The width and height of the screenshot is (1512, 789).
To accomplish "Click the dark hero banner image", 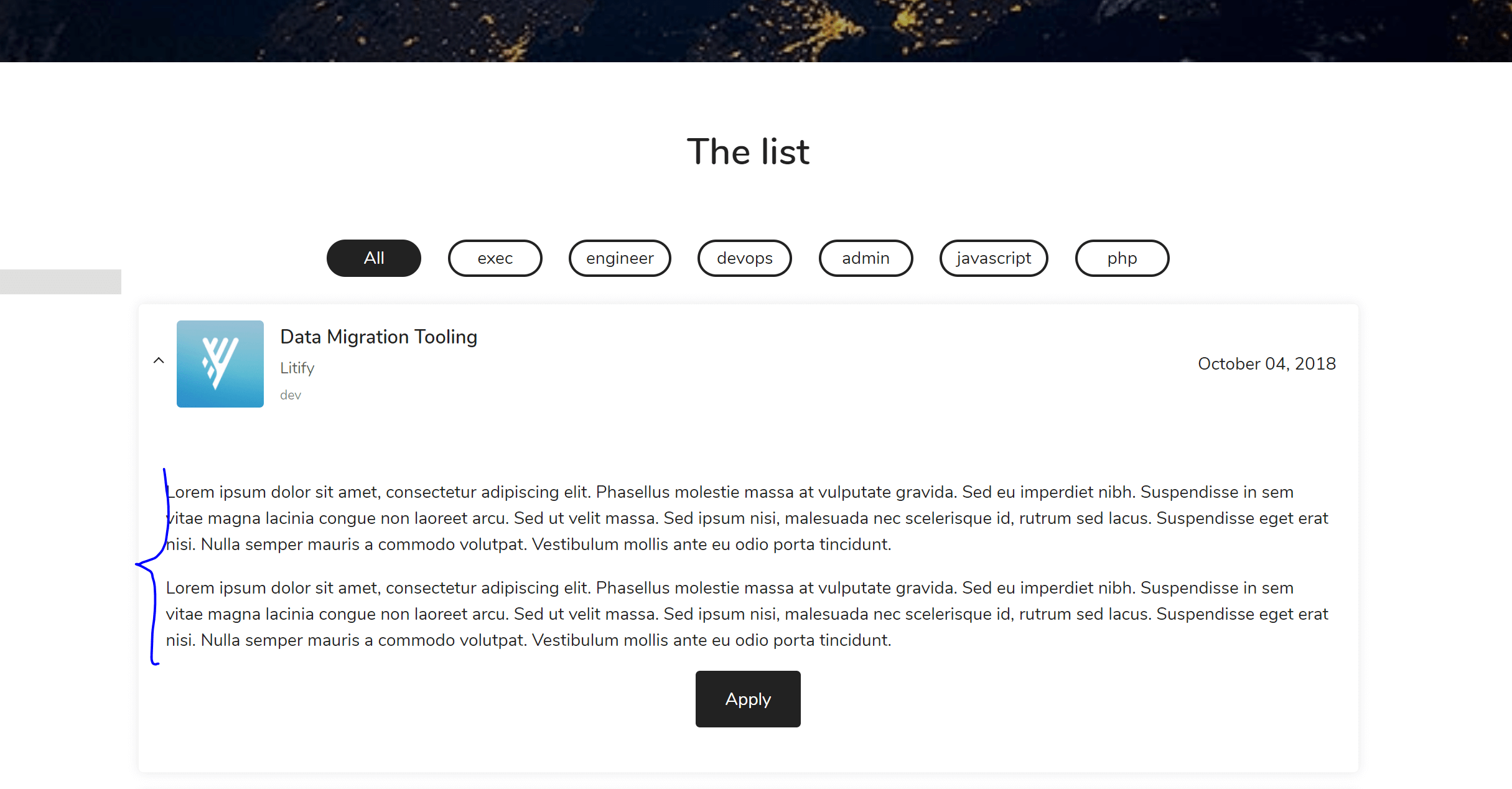I will pyautogui.click(x=756, y=31).
